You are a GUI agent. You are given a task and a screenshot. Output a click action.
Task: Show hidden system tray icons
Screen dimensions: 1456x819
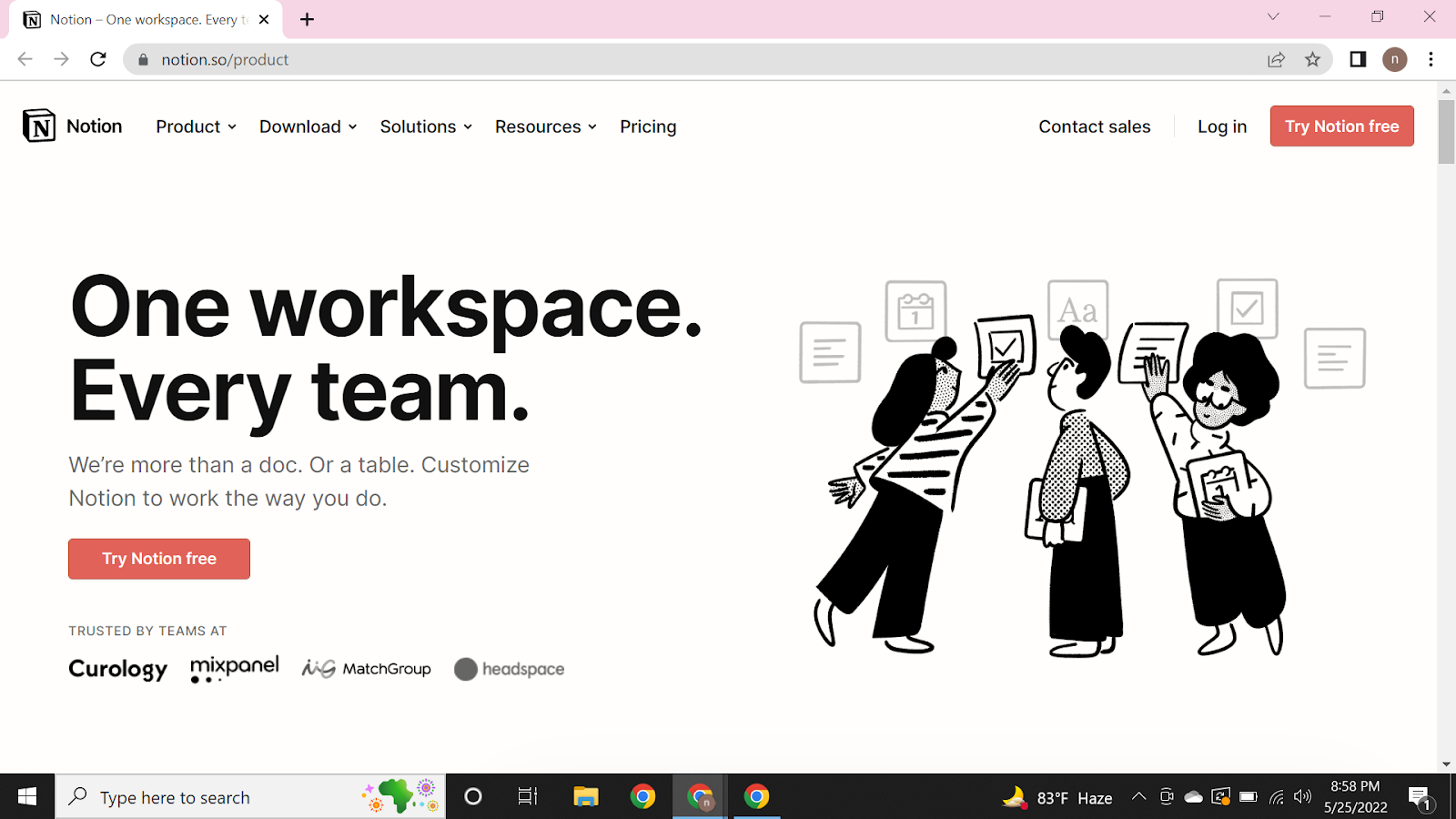[1138, 797]
